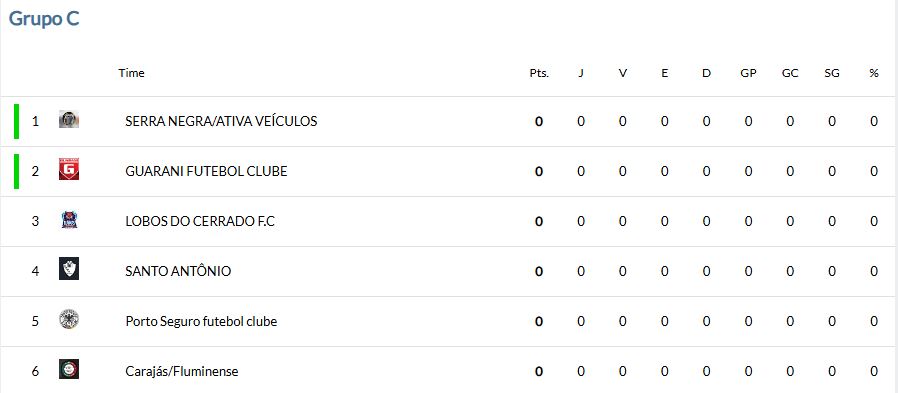Select the Santo Antônio shield logo
Image resolution: width=898 pixels, height=393 pixels.
(69, 269)
